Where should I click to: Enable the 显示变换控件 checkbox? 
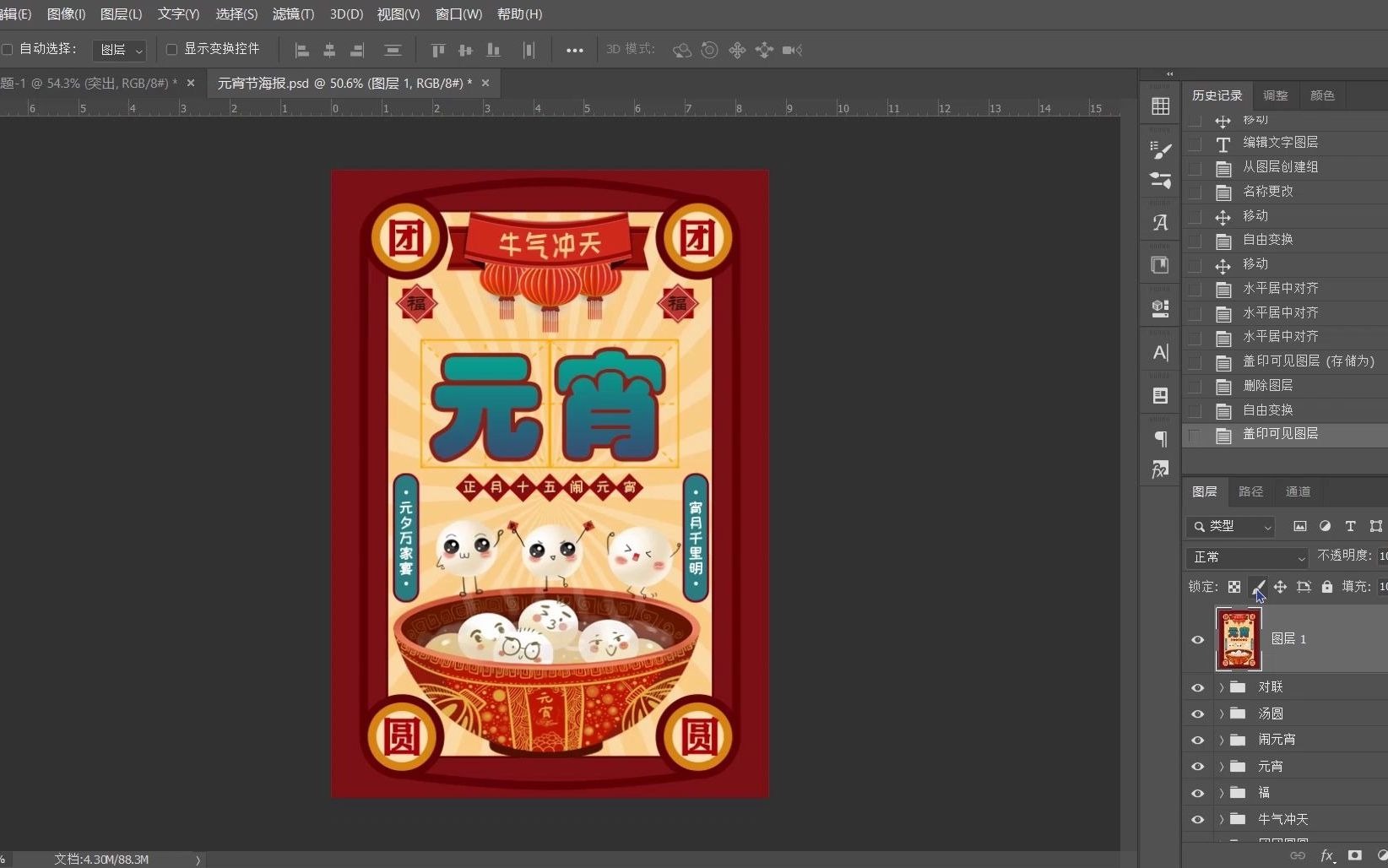click(x=171, y=49)
